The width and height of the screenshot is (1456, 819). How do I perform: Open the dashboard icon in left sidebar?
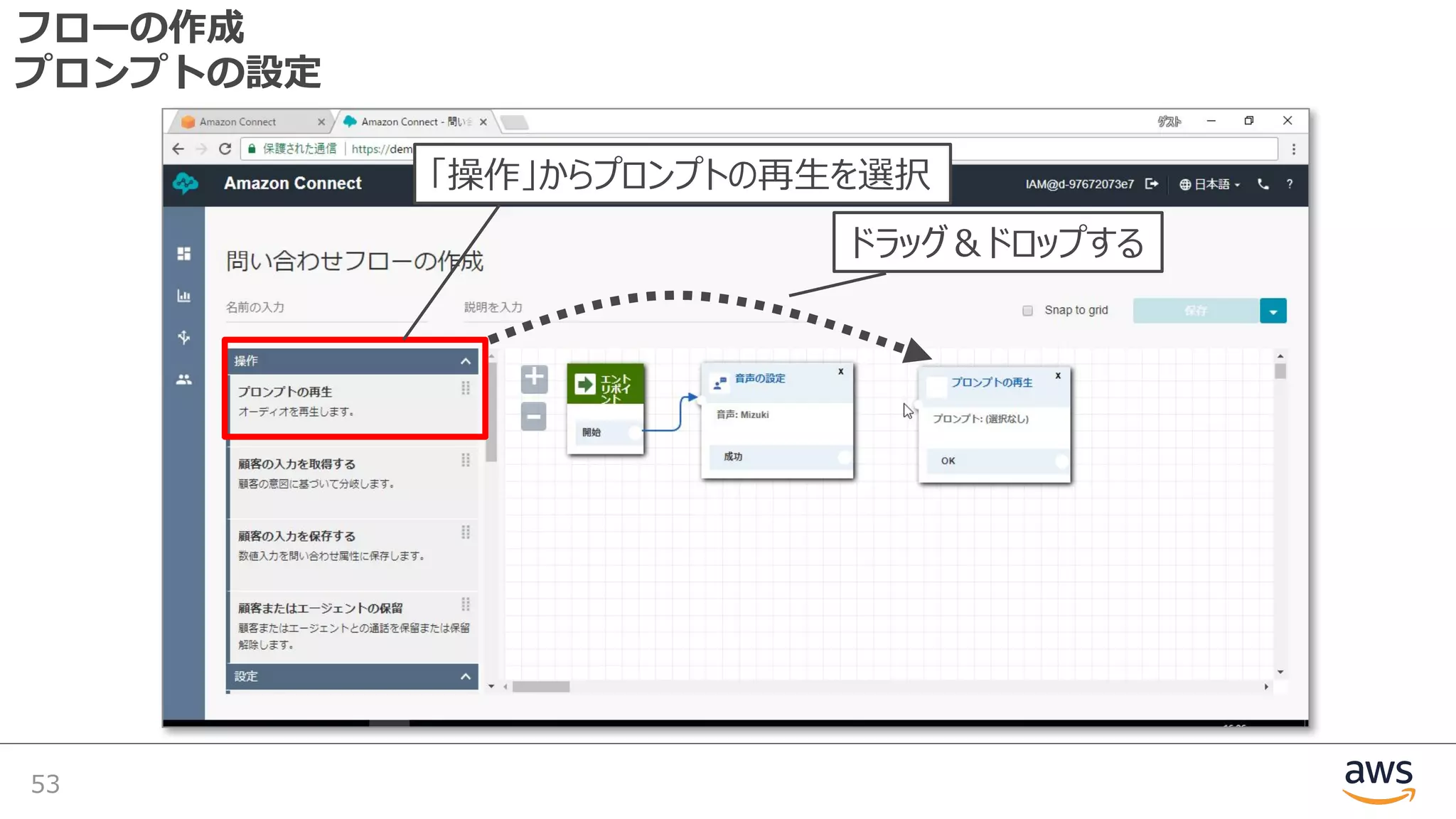point(184,254)
